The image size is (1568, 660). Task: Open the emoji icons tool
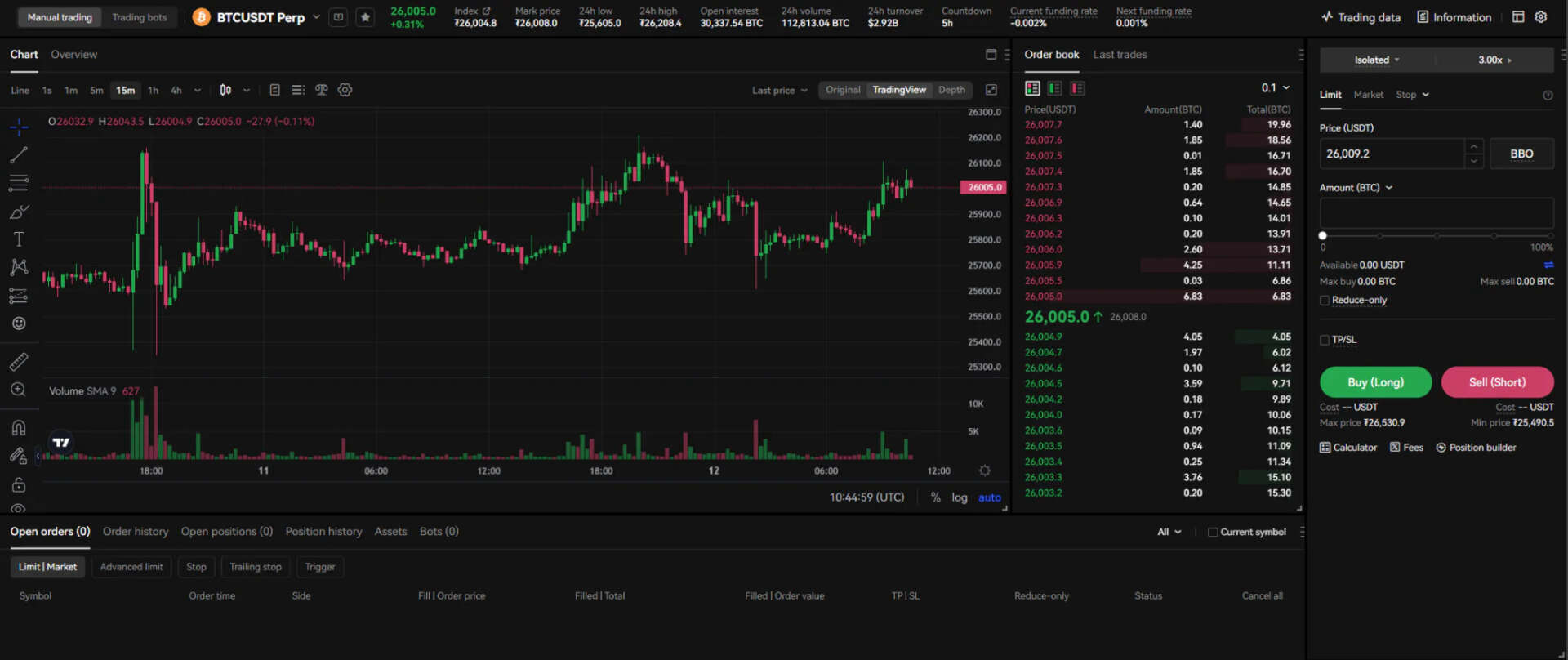click(19, 323)
